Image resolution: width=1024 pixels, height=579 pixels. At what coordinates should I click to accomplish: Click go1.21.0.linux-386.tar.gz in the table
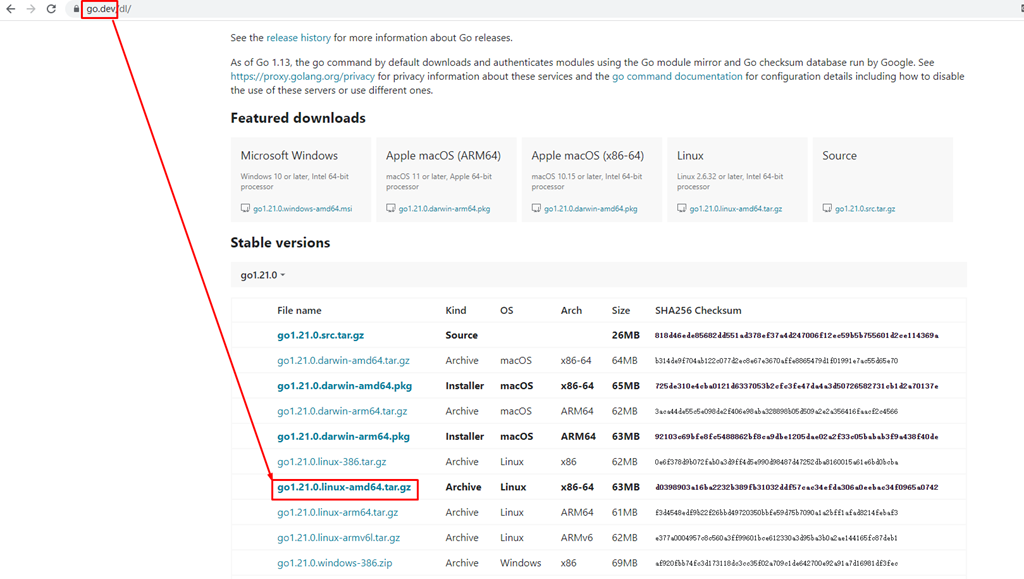pos(331,462)
